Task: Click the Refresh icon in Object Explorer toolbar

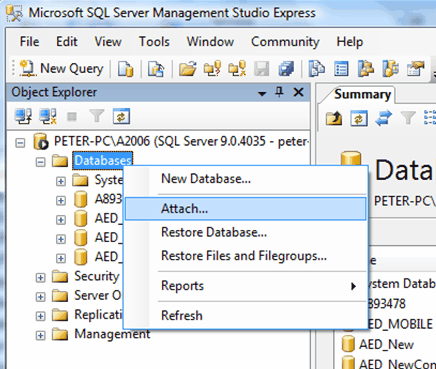Action: (121, 117)
